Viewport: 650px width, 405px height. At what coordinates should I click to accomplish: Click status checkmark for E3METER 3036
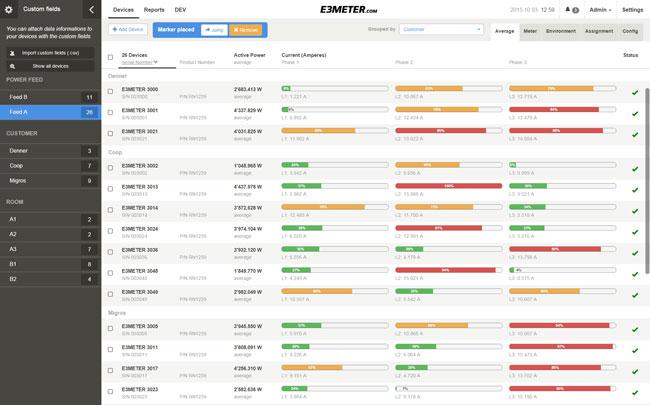(x=635, y=253)
